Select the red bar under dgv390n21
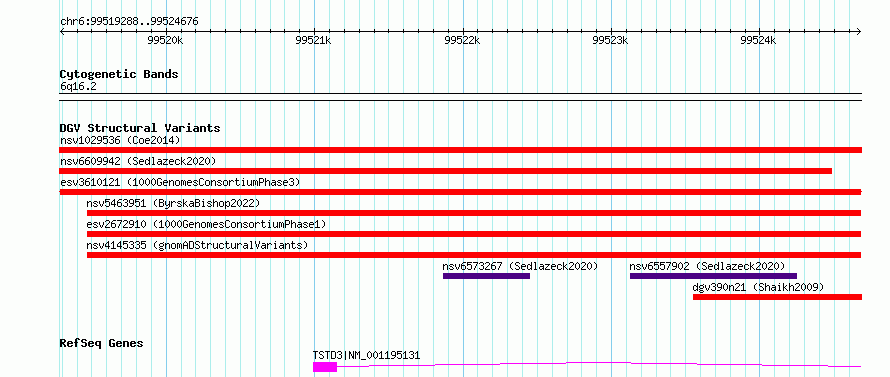The width and height of the screenshot is (890, 377). (778, 297)
